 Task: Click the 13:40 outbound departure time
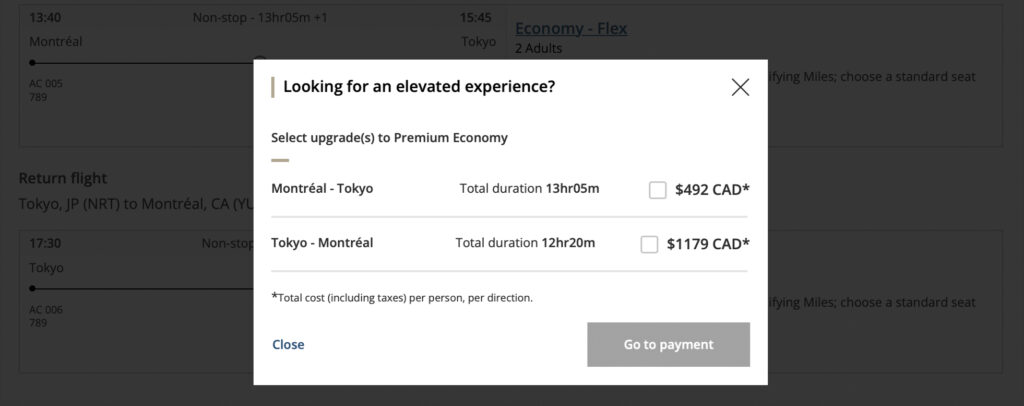click(x=45, y=18)
